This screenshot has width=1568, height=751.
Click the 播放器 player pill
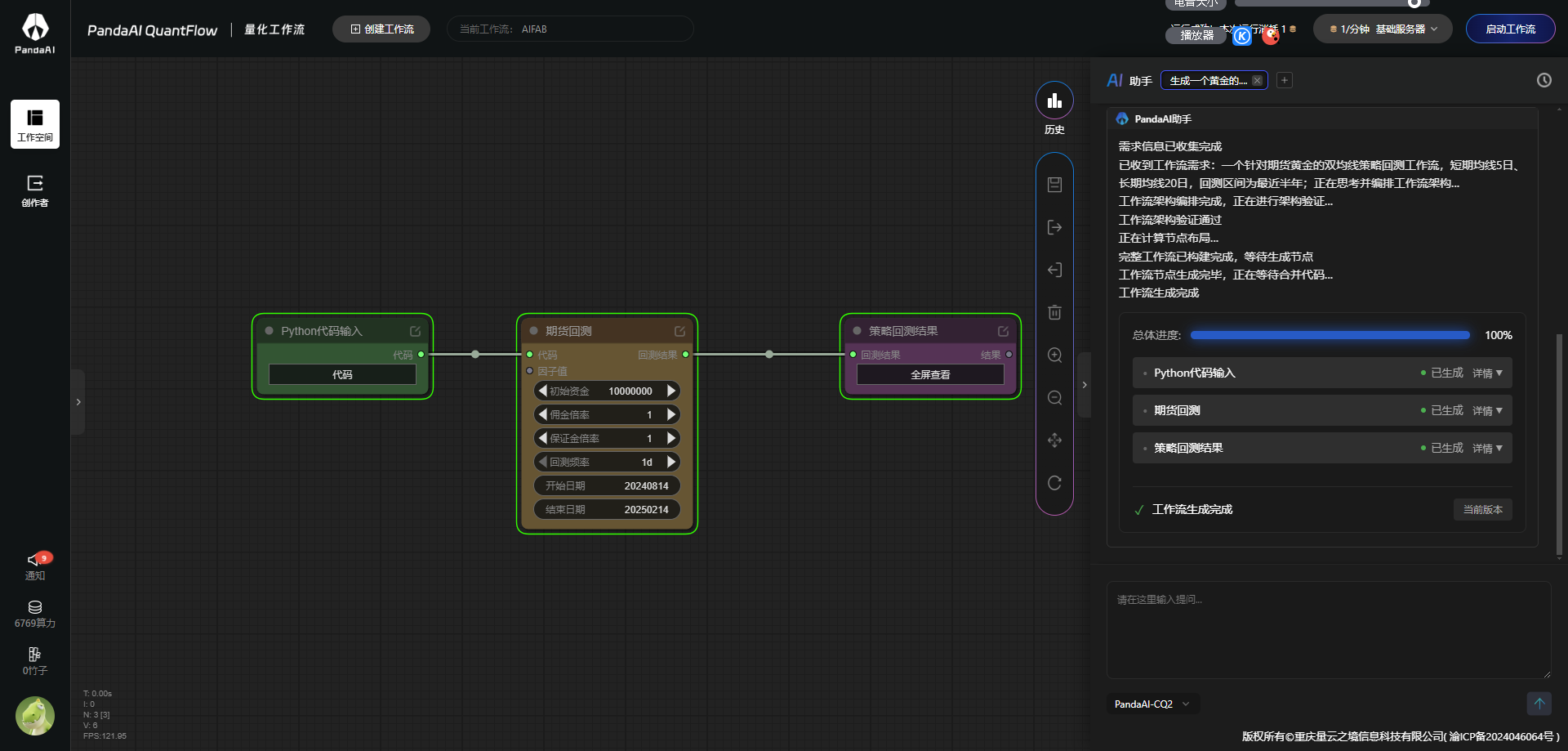click(1196, 35)
